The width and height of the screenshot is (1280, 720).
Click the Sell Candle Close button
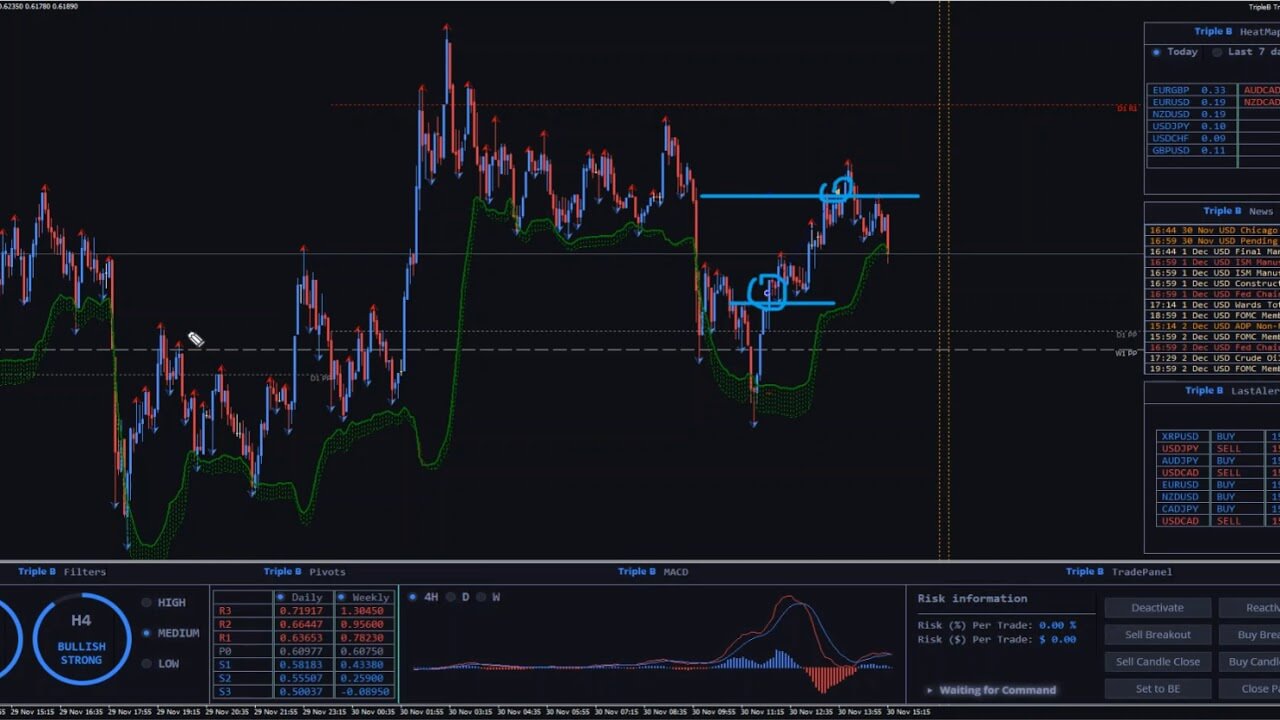pos(1157,662)
